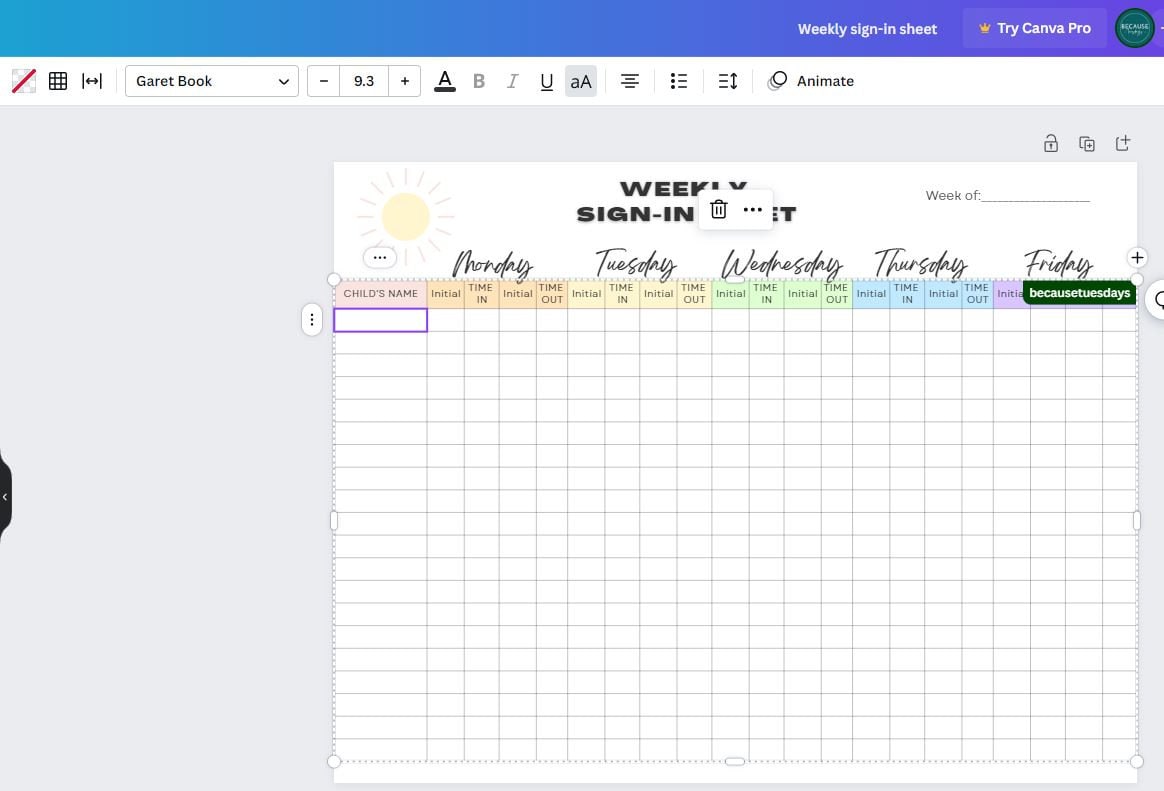Image resolution: width=1164 pixels, height=791 pixels.
Task: Open the Garet Book font dropdown
Action: tap(211, 81)
